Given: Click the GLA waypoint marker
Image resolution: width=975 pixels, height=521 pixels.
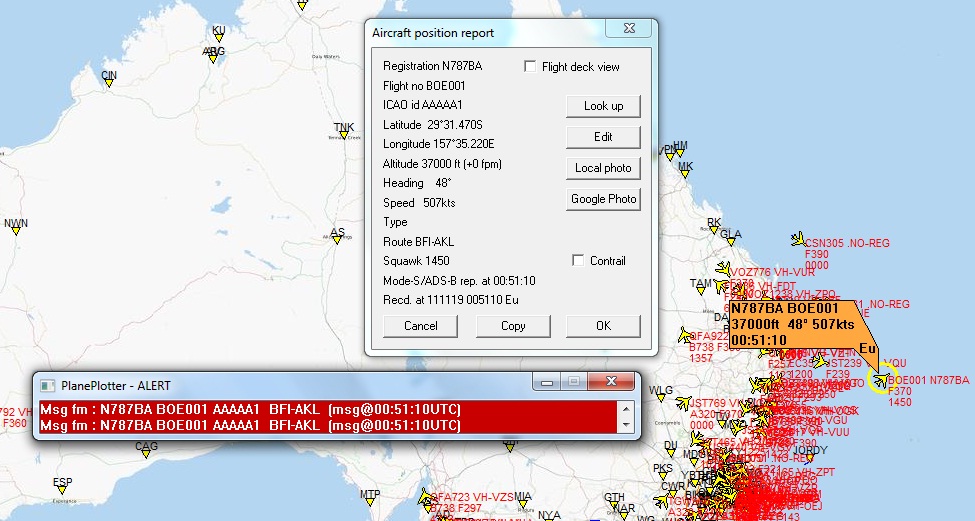Looking at the screenshot, I should coord(731,243).
